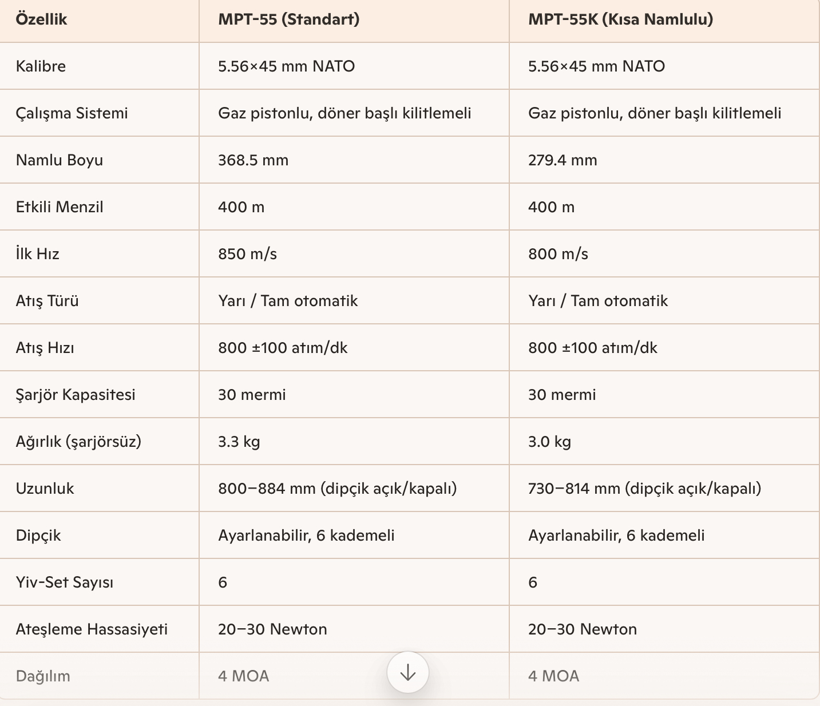Click the MPT-55 (Standart) column header

point(288,19)
